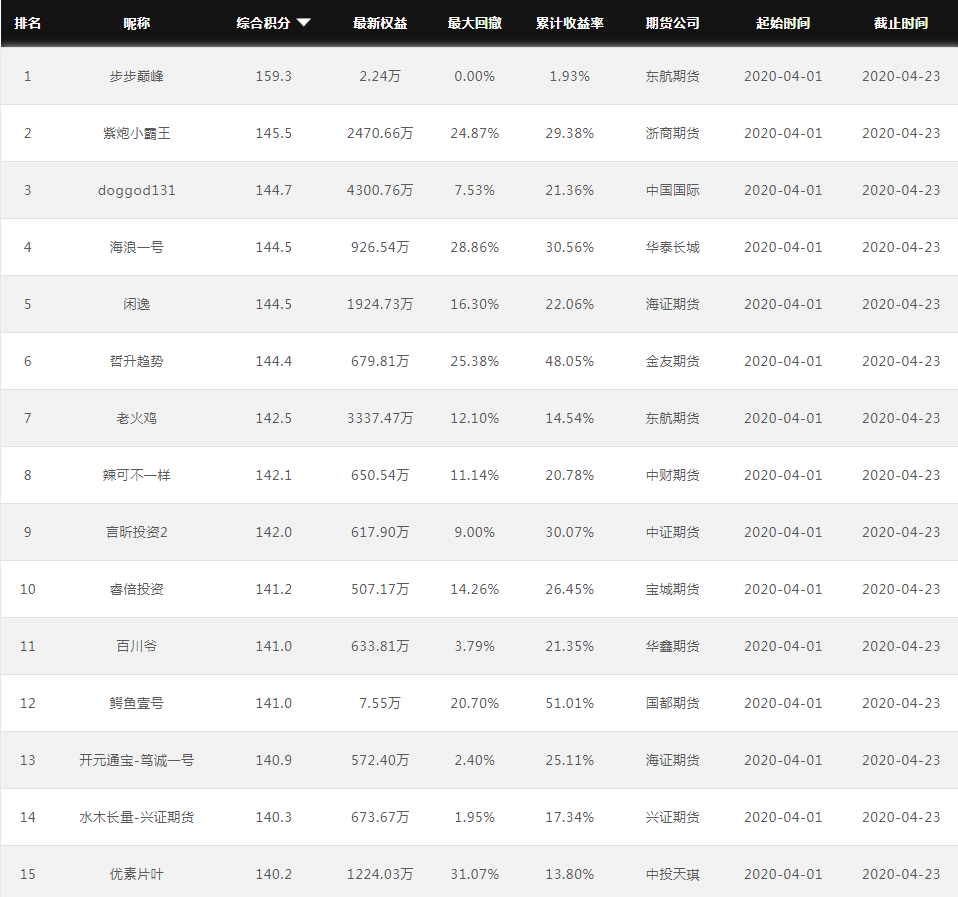Click the nickname 言昕投资2

137,532
